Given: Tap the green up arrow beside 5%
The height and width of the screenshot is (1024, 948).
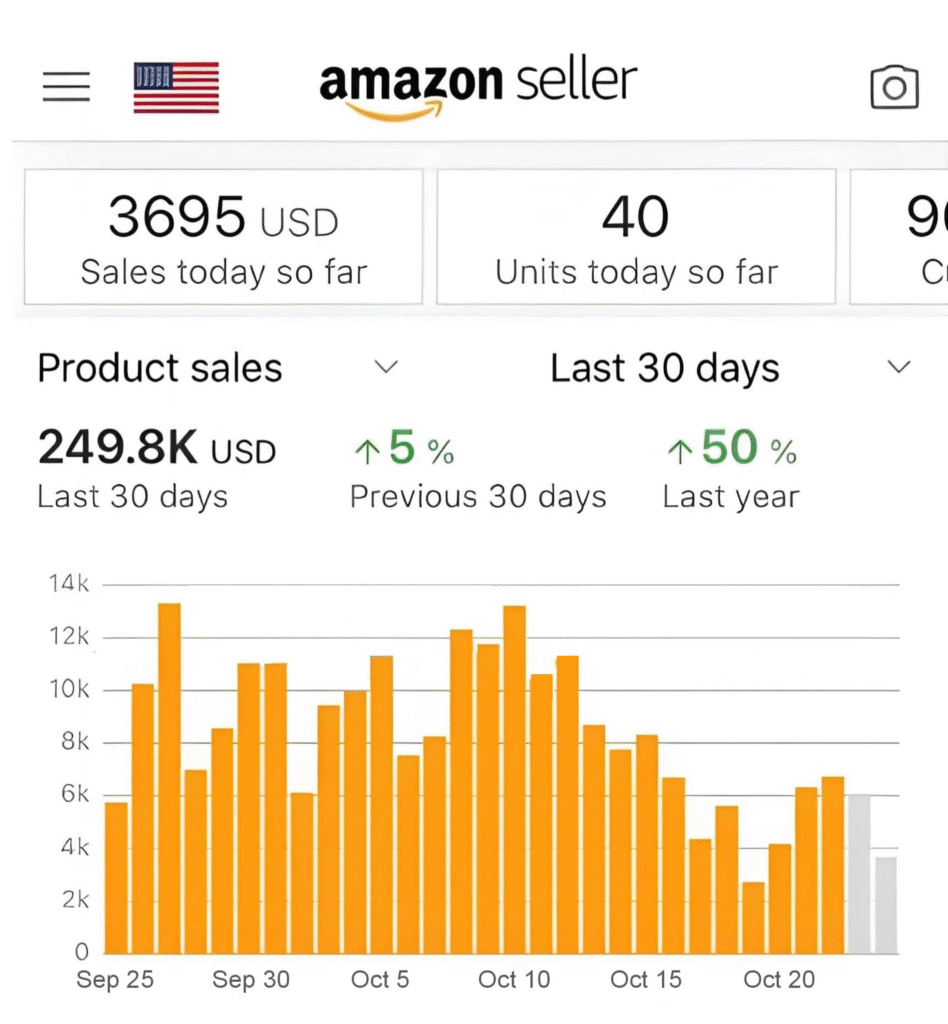Looking at the screenshot, I should click(367, 452).
